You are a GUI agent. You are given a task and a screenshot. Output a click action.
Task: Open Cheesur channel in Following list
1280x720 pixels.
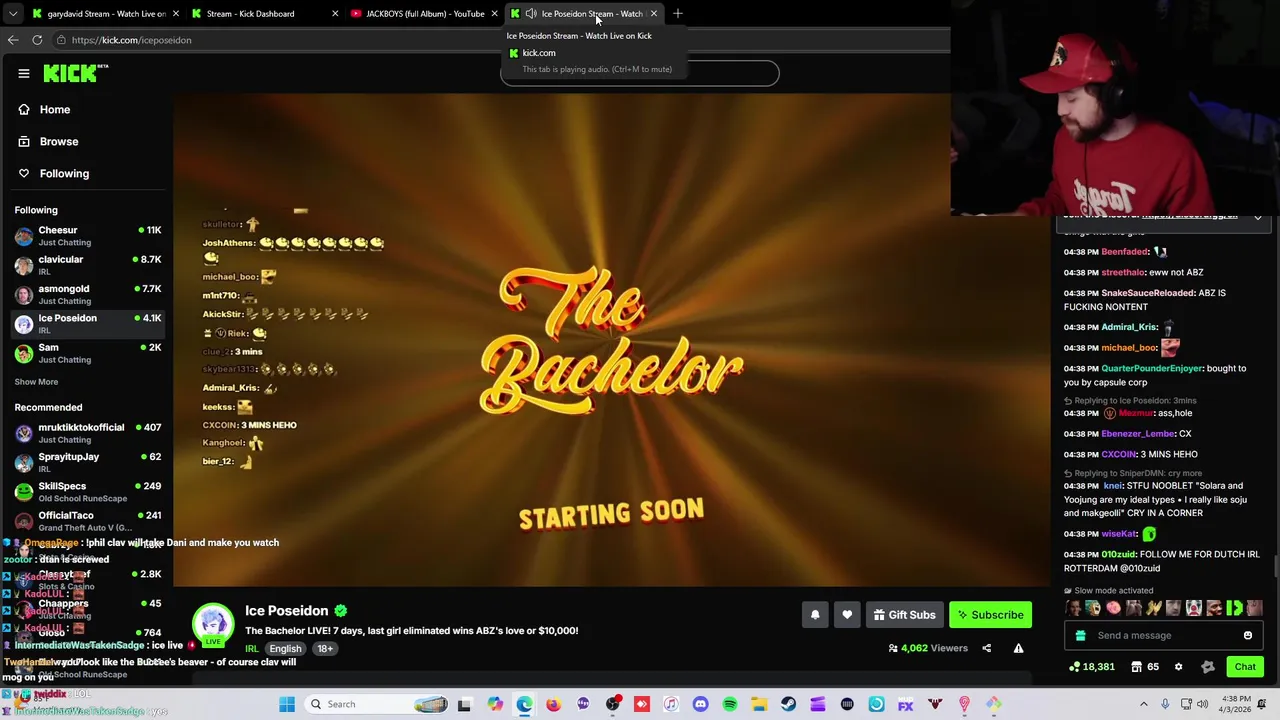point(88,236)
